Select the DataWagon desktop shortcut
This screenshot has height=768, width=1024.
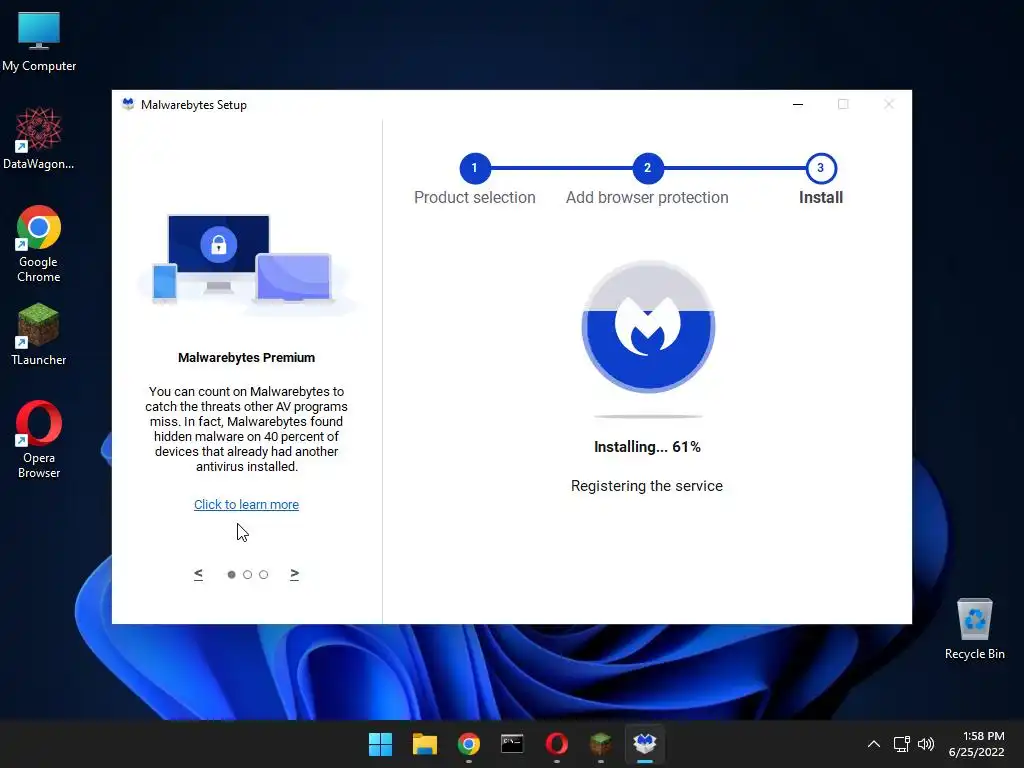point(39,138)
